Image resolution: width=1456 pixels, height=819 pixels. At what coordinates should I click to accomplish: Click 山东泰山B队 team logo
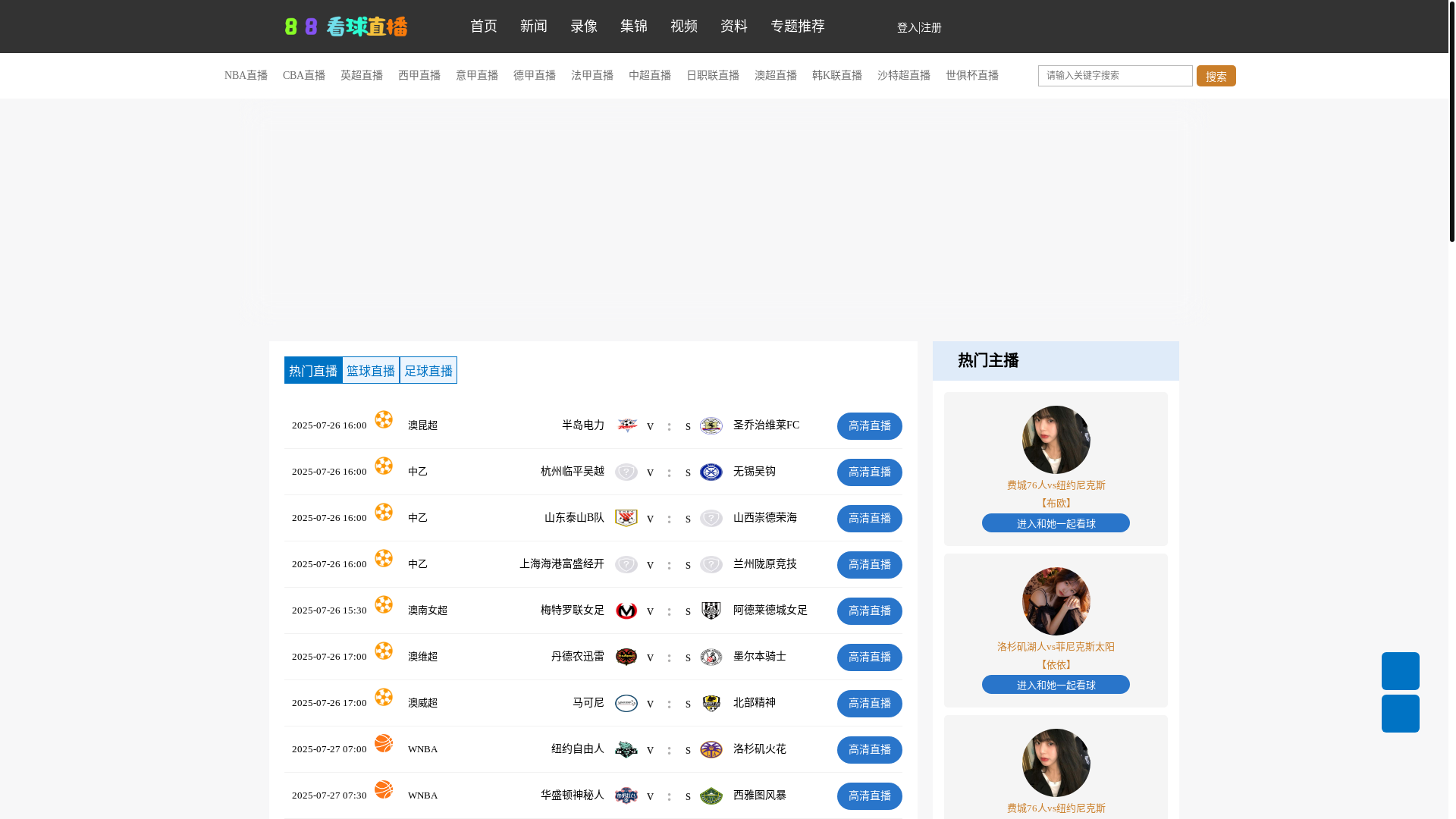tap(626, 518)
